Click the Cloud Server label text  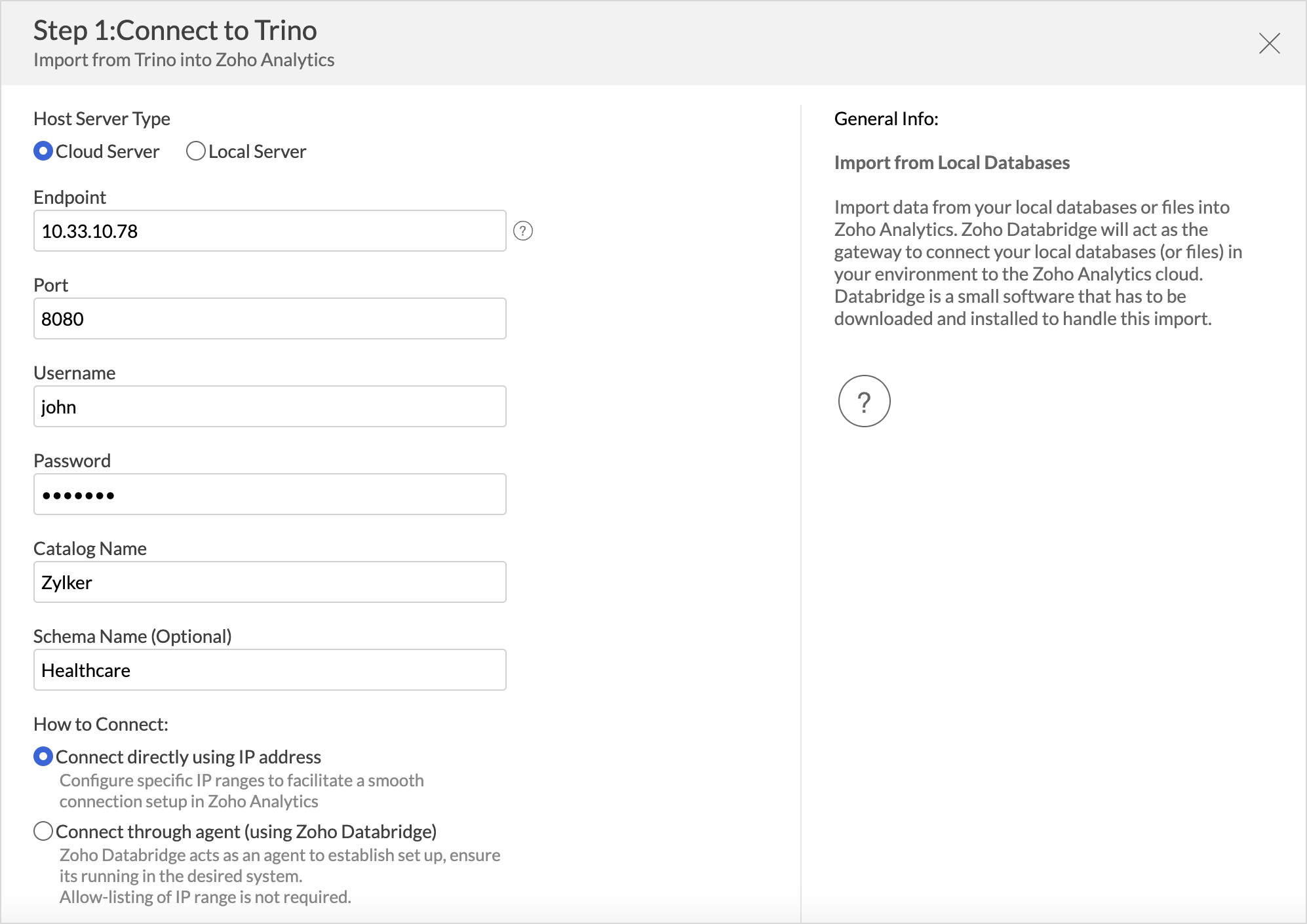point(107,151)
